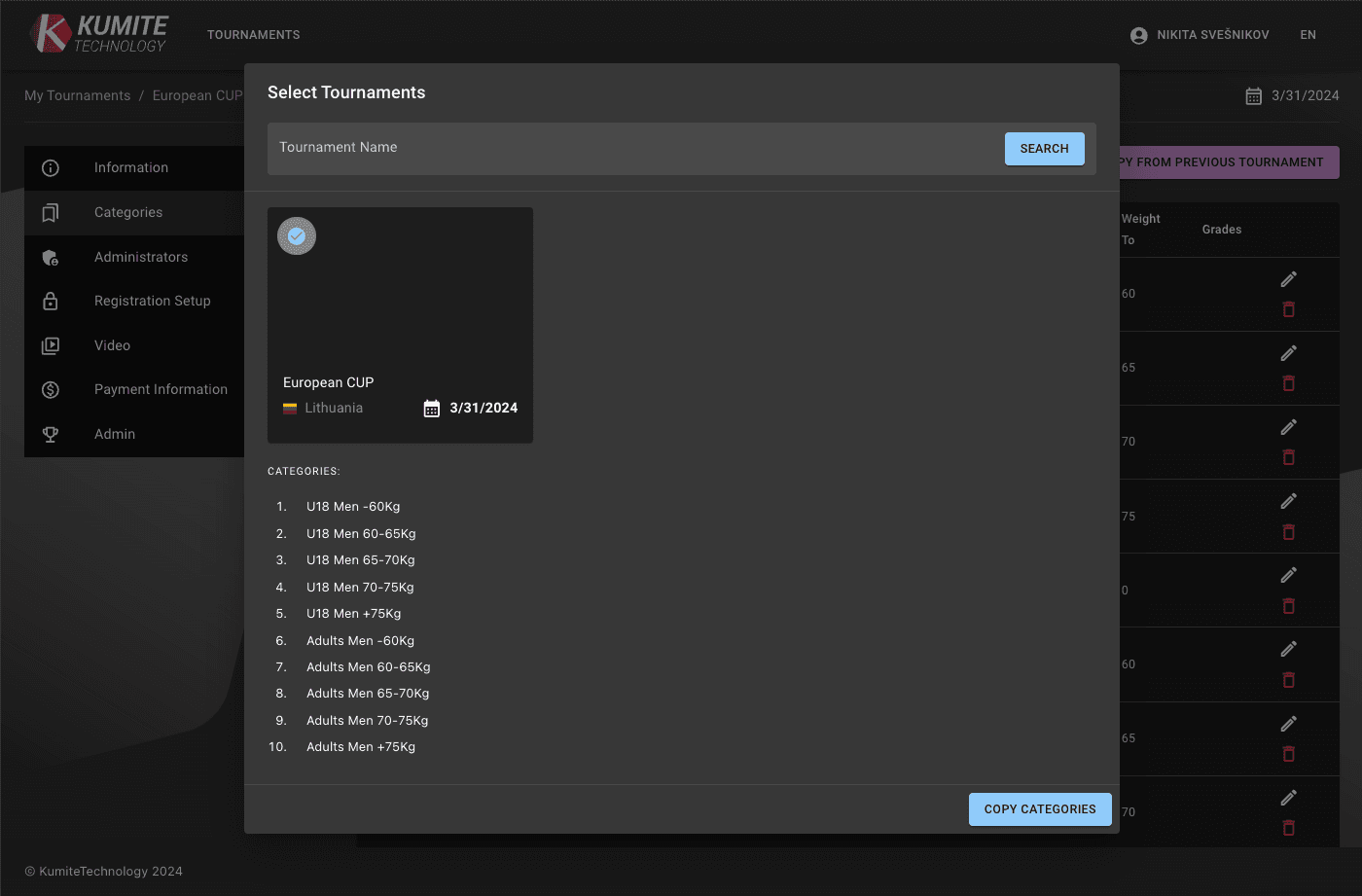Screen dimensions: 1362x896
Task: Open Admin via the trophy icon
Action: coord(50,434)
